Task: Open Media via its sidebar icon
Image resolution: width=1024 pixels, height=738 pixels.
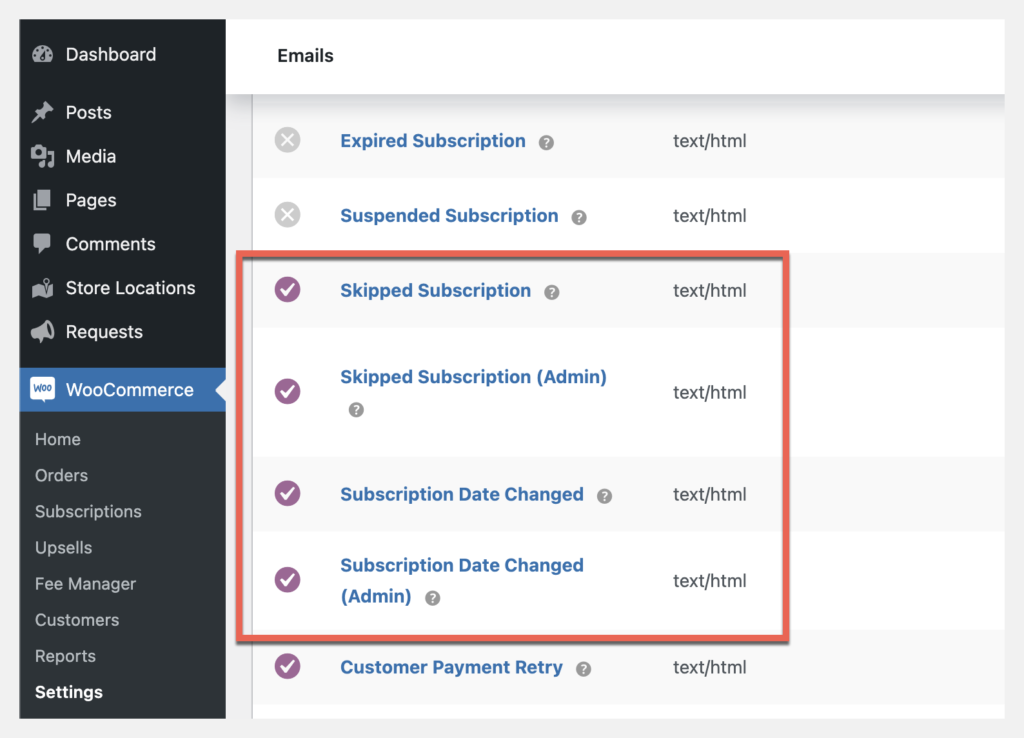Action: [42, 156]
